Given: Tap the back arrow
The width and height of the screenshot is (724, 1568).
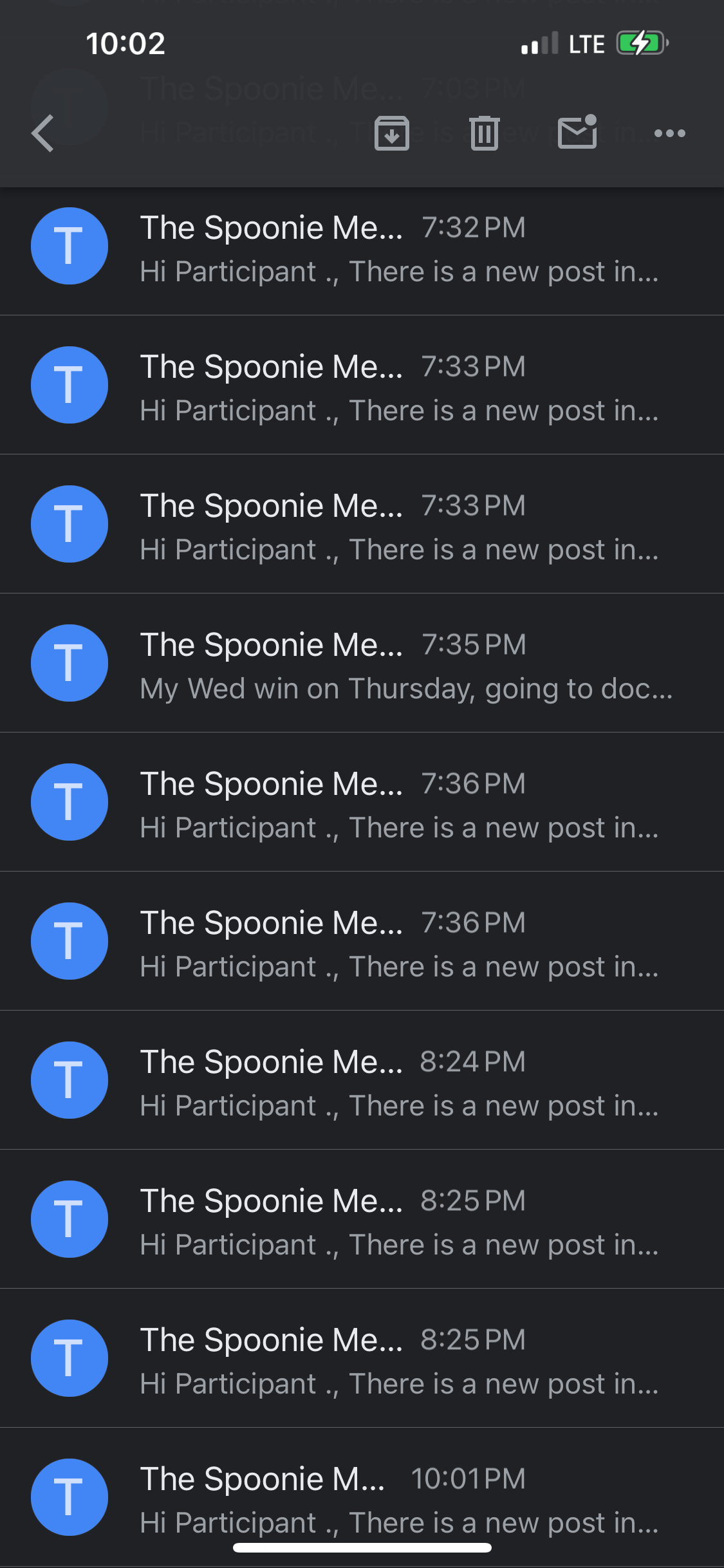Looking at the screenshot, I should tap(43, 133).
